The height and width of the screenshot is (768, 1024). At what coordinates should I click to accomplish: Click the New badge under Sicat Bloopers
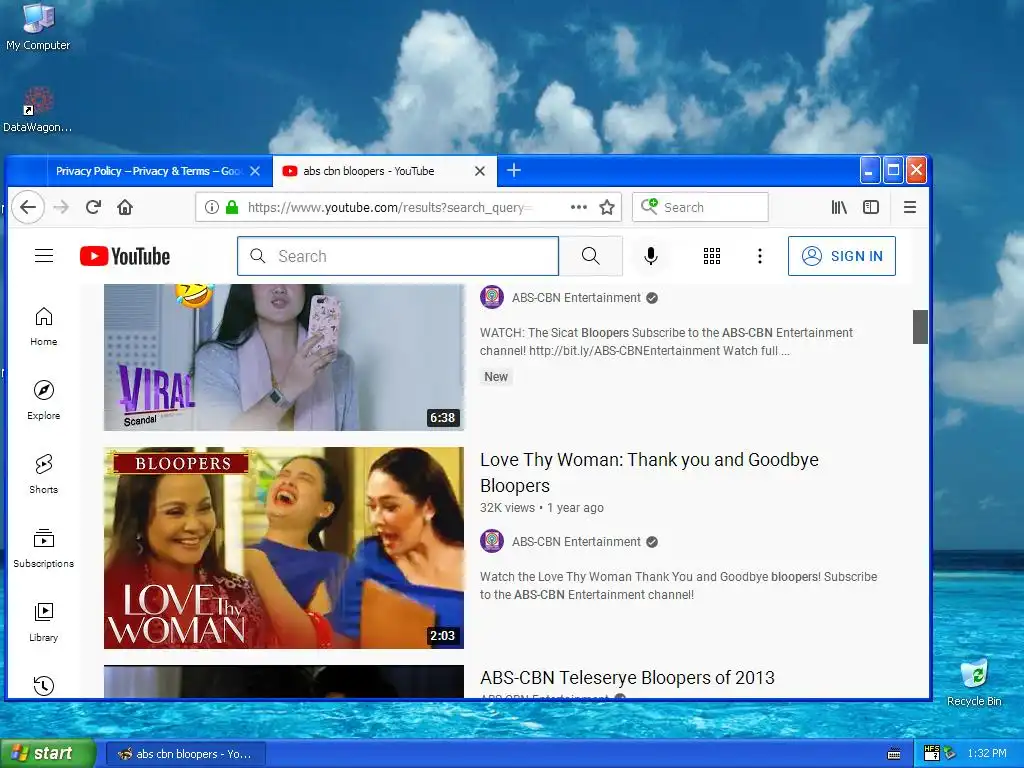(496, 377)
